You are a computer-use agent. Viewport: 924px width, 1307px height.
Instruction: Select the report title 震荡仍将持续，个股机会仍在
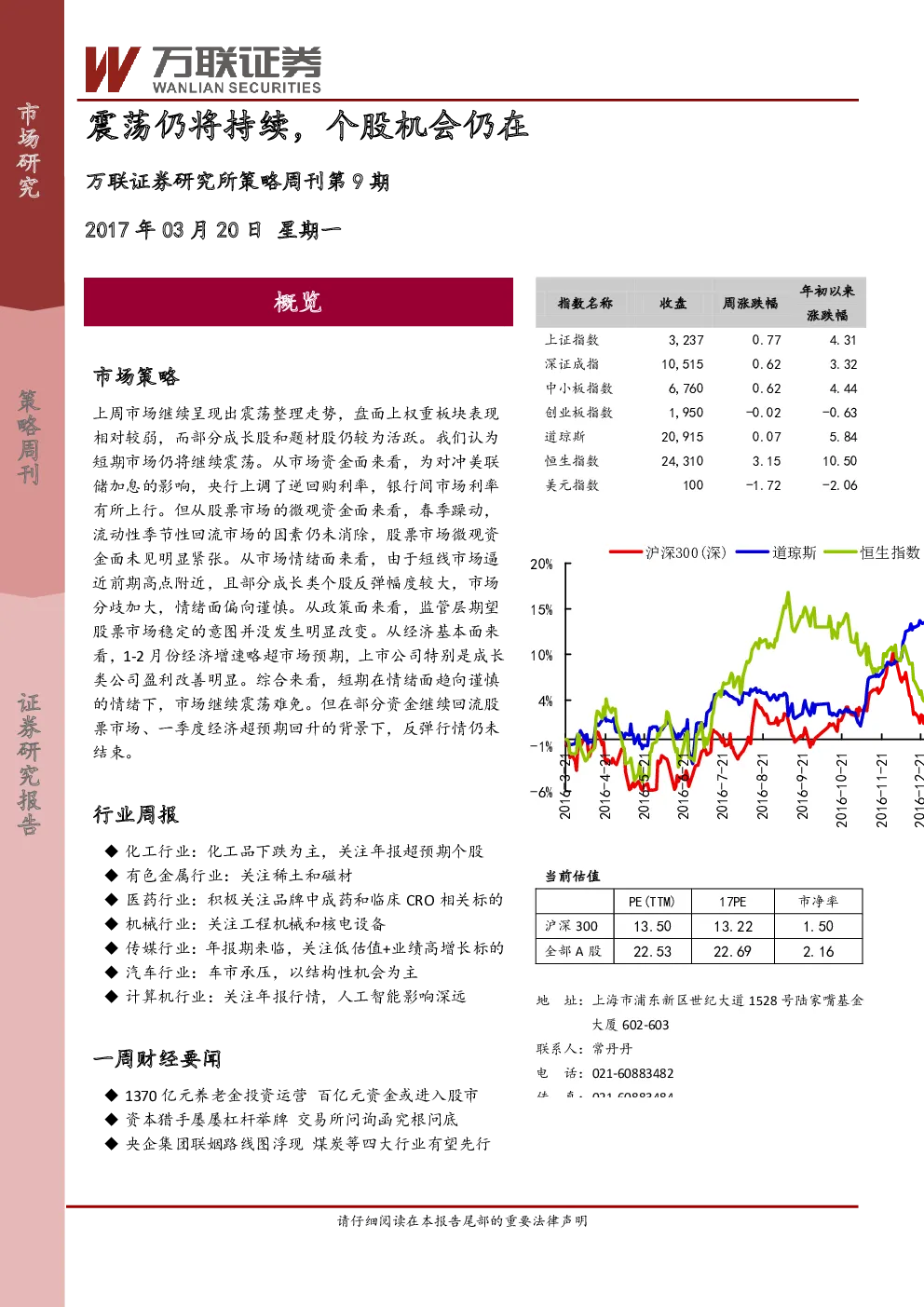tap(307, 126)
